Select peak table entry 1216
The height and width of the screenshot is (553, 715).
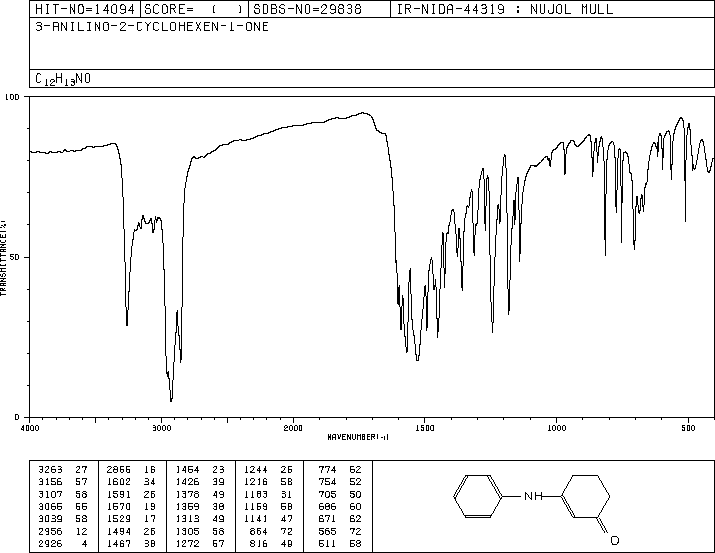256,482
